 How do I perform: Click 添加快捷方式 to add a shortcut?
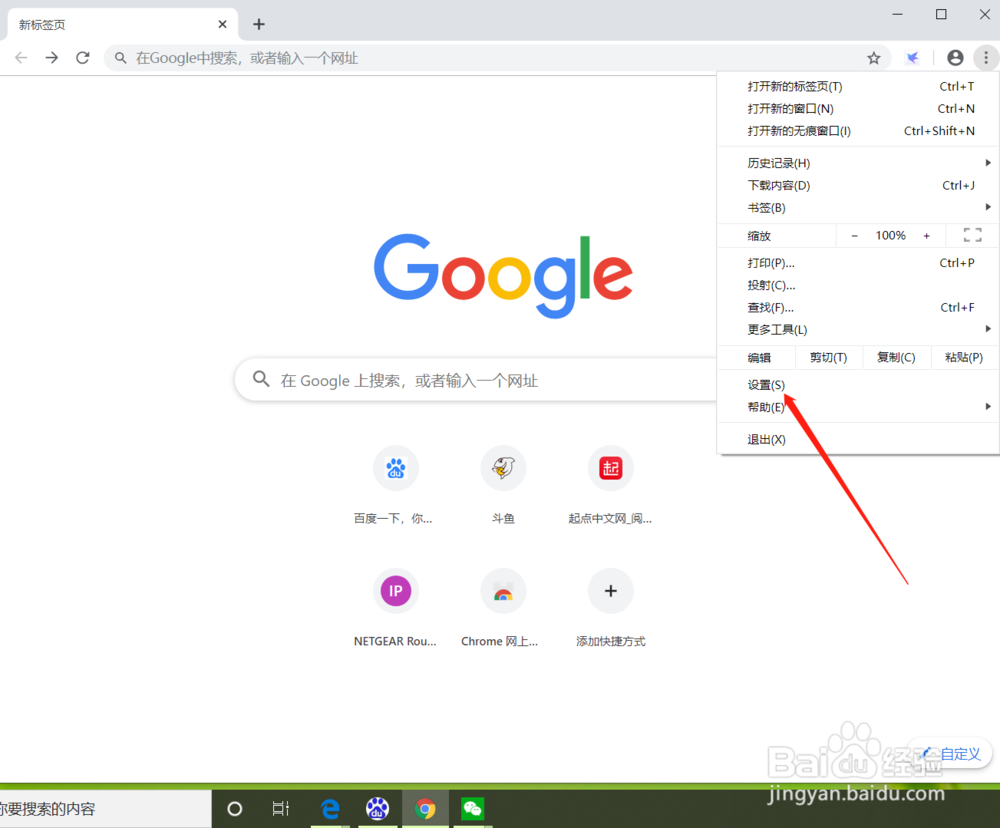click(610, 590)
